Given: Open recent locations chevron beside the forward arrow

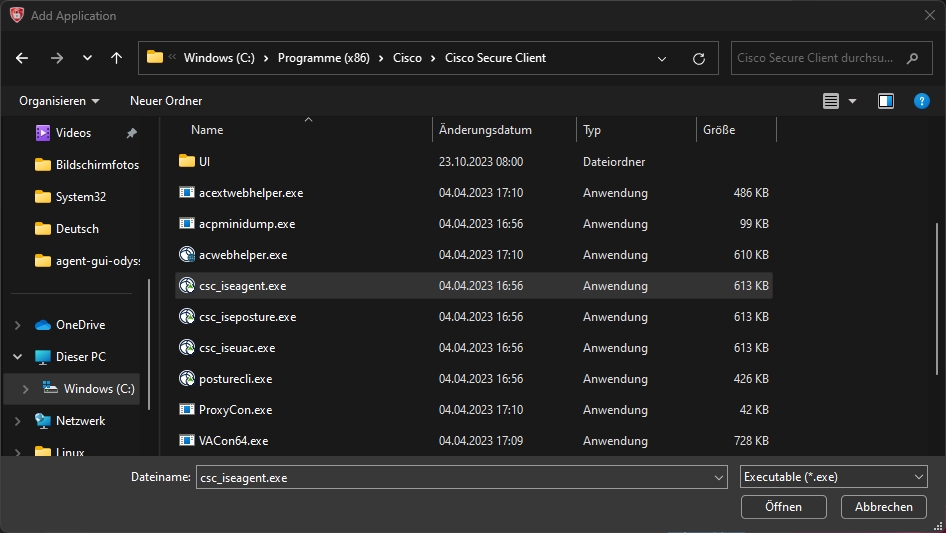Looking at the screenshot, I should tap(87, 58).
